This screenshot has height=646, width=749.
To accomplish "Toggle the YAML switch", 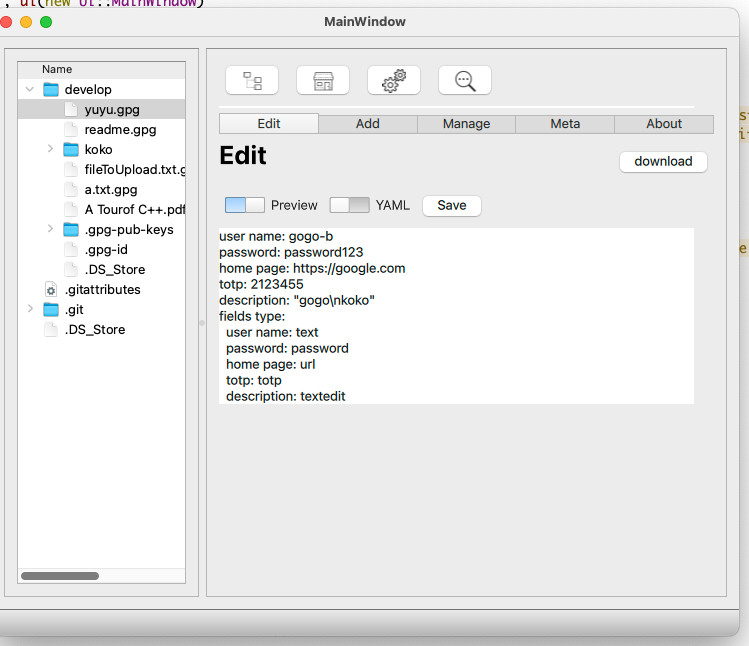I will [350, 205].
